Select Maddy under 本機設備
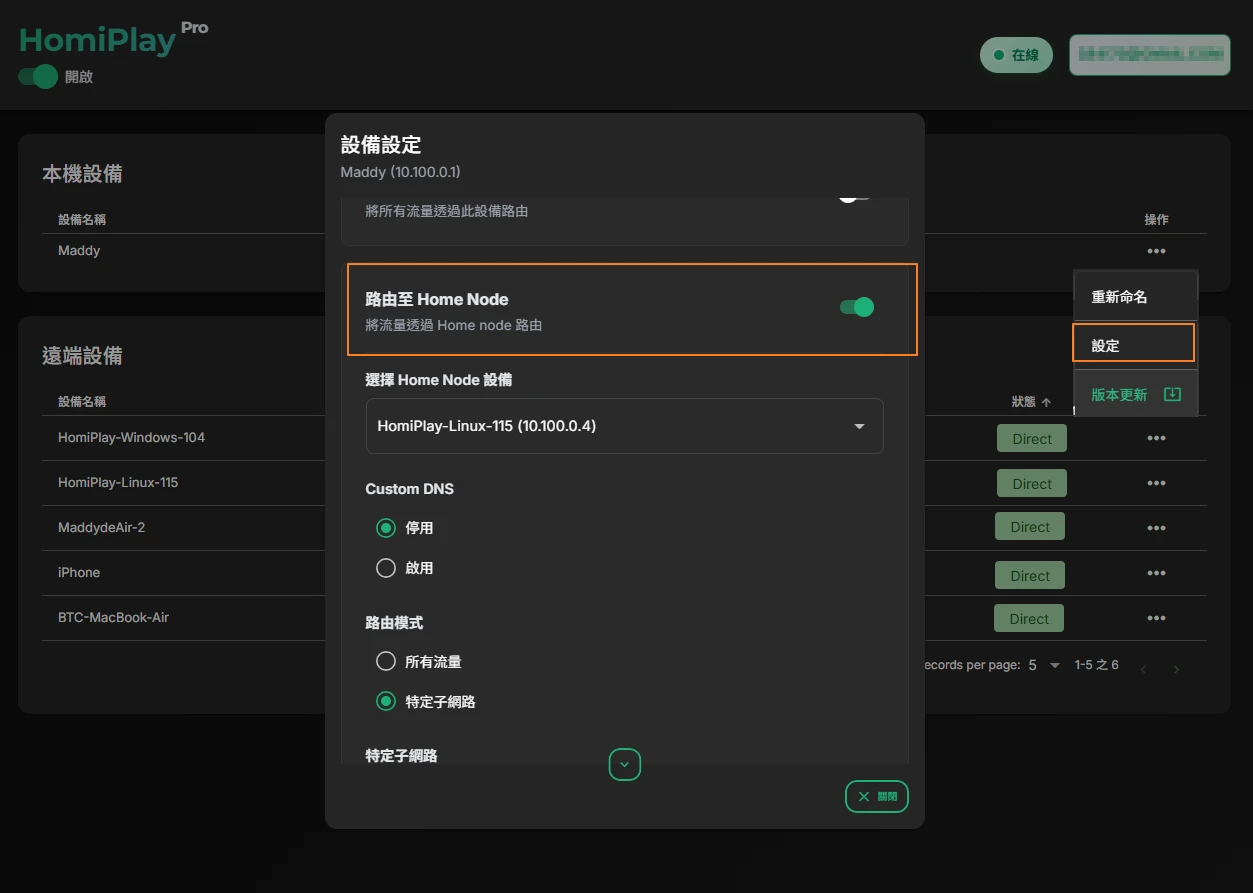 79,250
